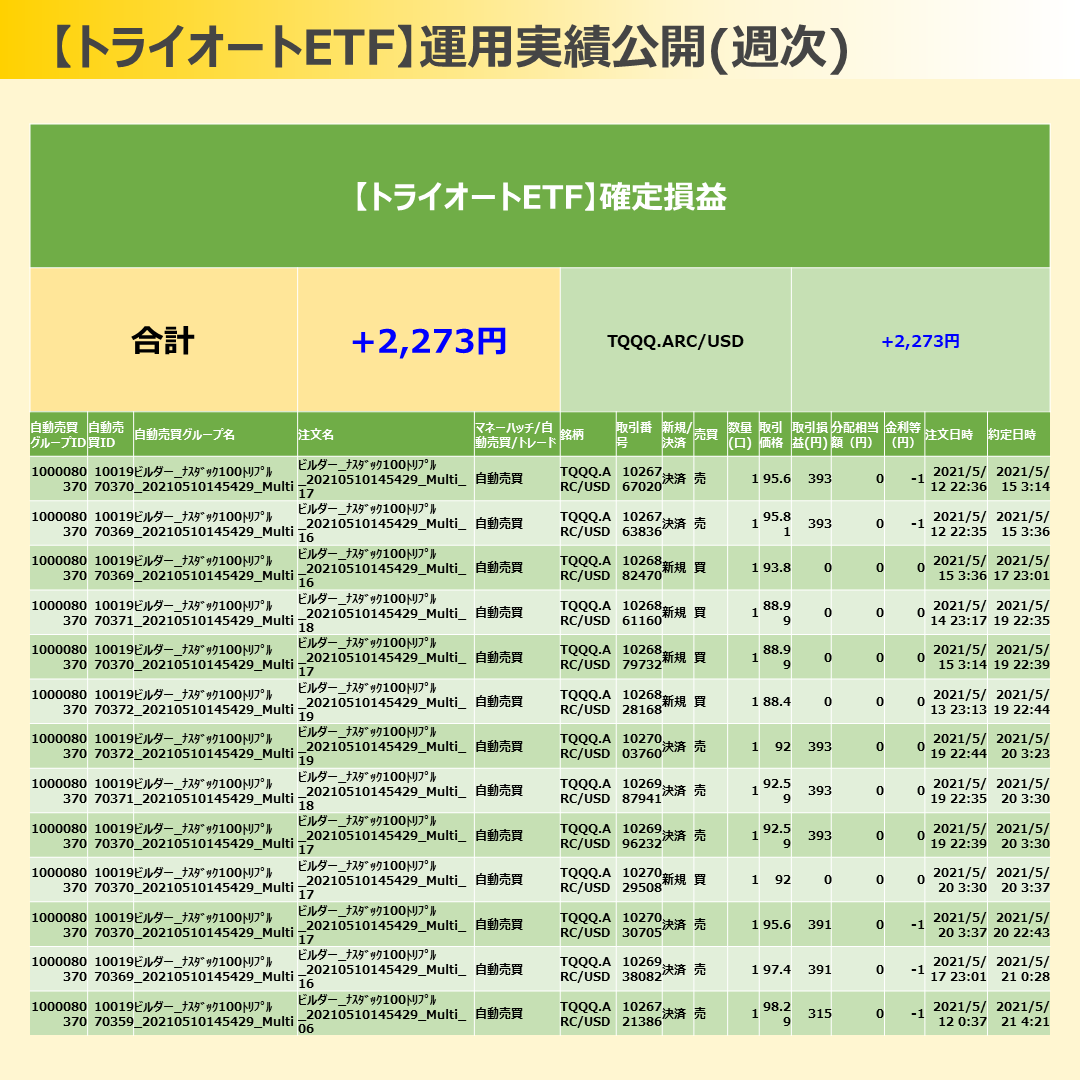Select the 注文名 column header

(x=385, y=435)
